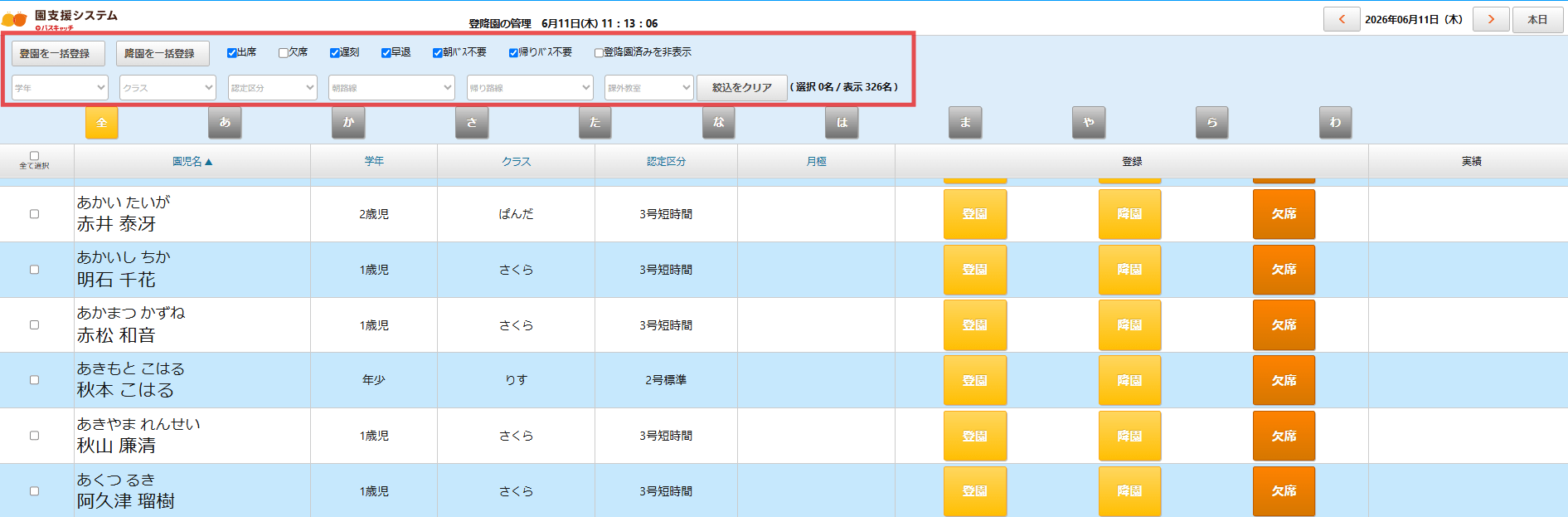The height and width of the screenshot is (517, 1568).
Task: Select the あ kana filter tab
Action: coord(225,123)
